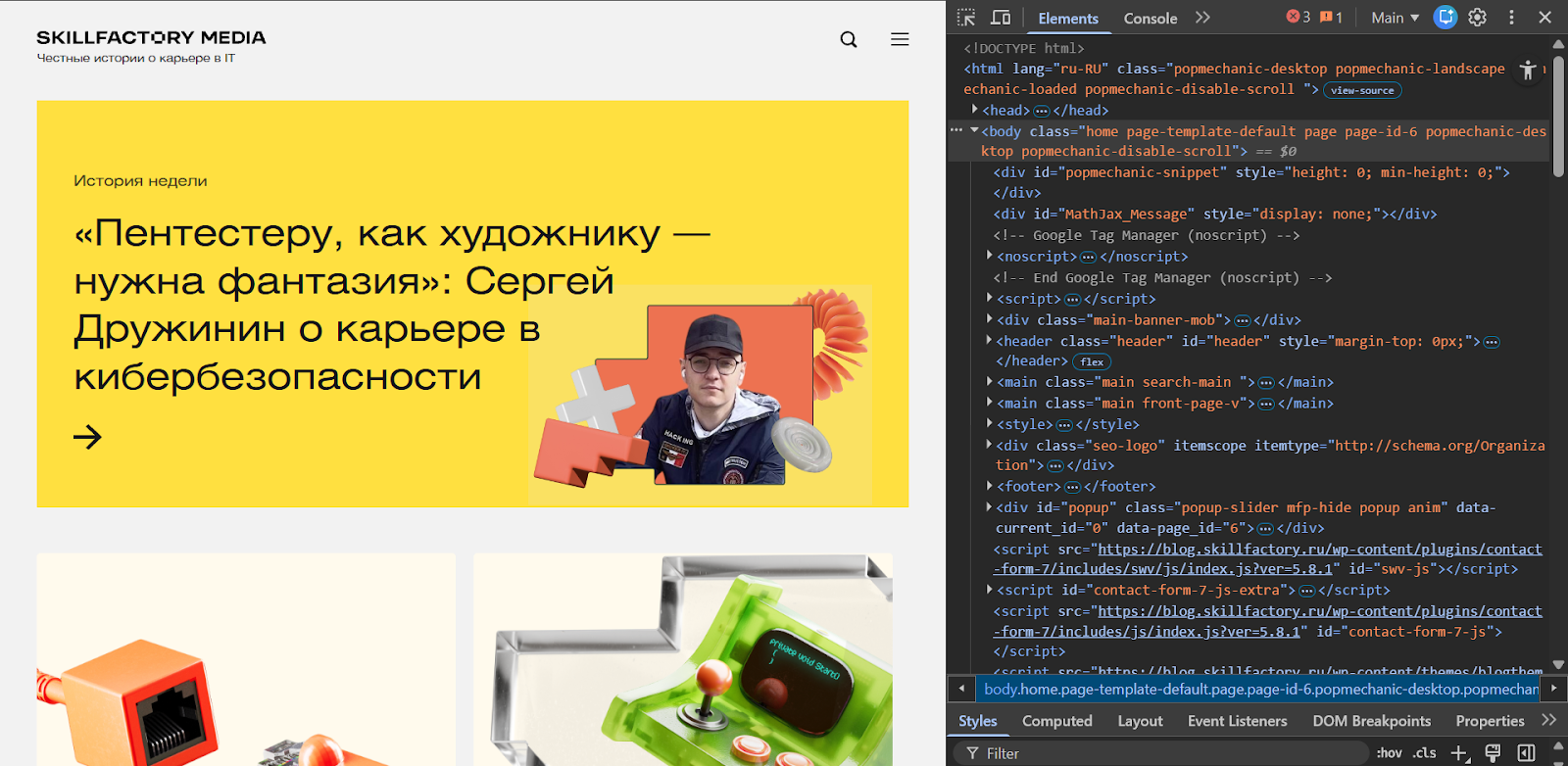Switch to the Event Listeners tab
Screen dimensions: 1568x766
point(1237,721)
